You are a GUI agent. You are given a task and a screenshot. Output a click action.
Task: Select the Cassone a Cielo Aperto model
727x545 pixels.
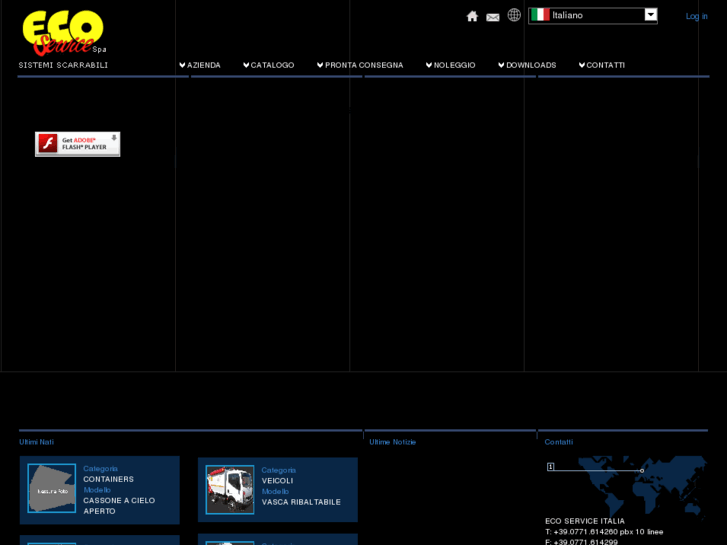click(x=119, y=505)
